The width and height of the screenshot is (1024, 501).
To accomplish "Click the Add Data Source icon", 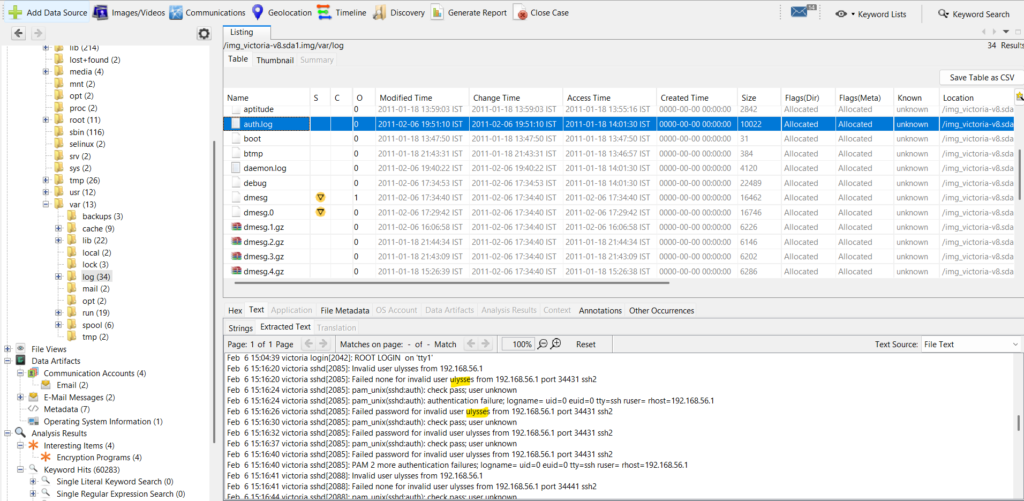I will [15, 12].
